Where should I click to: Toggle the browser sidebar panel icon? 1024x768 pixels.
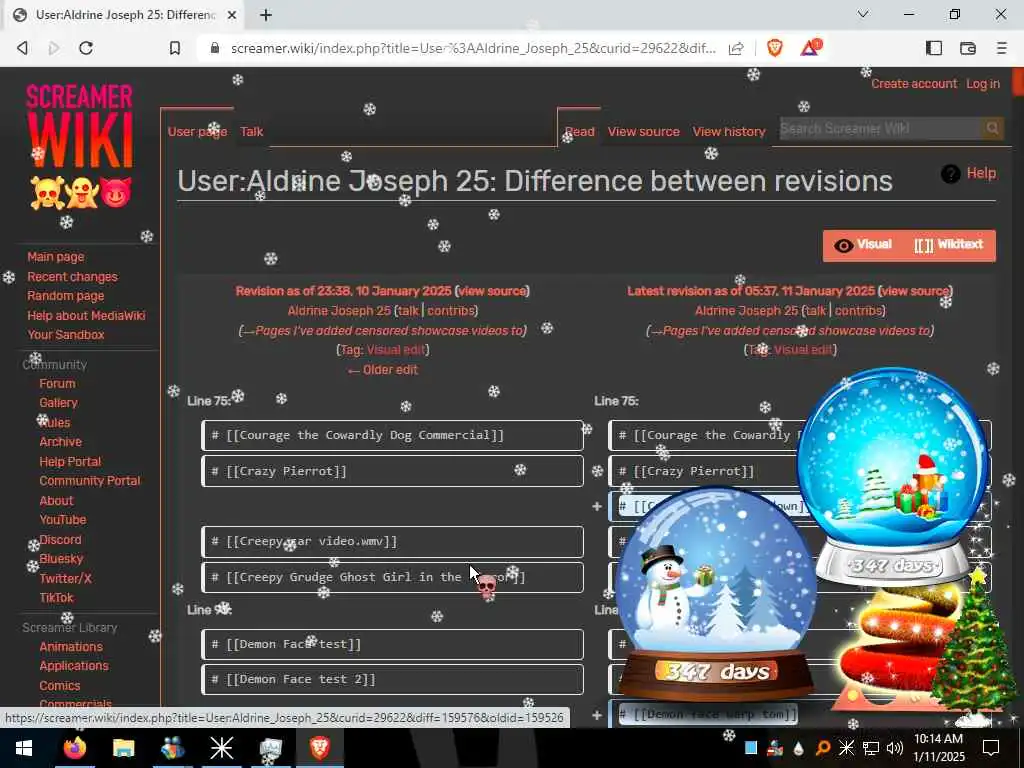[934, 48]
